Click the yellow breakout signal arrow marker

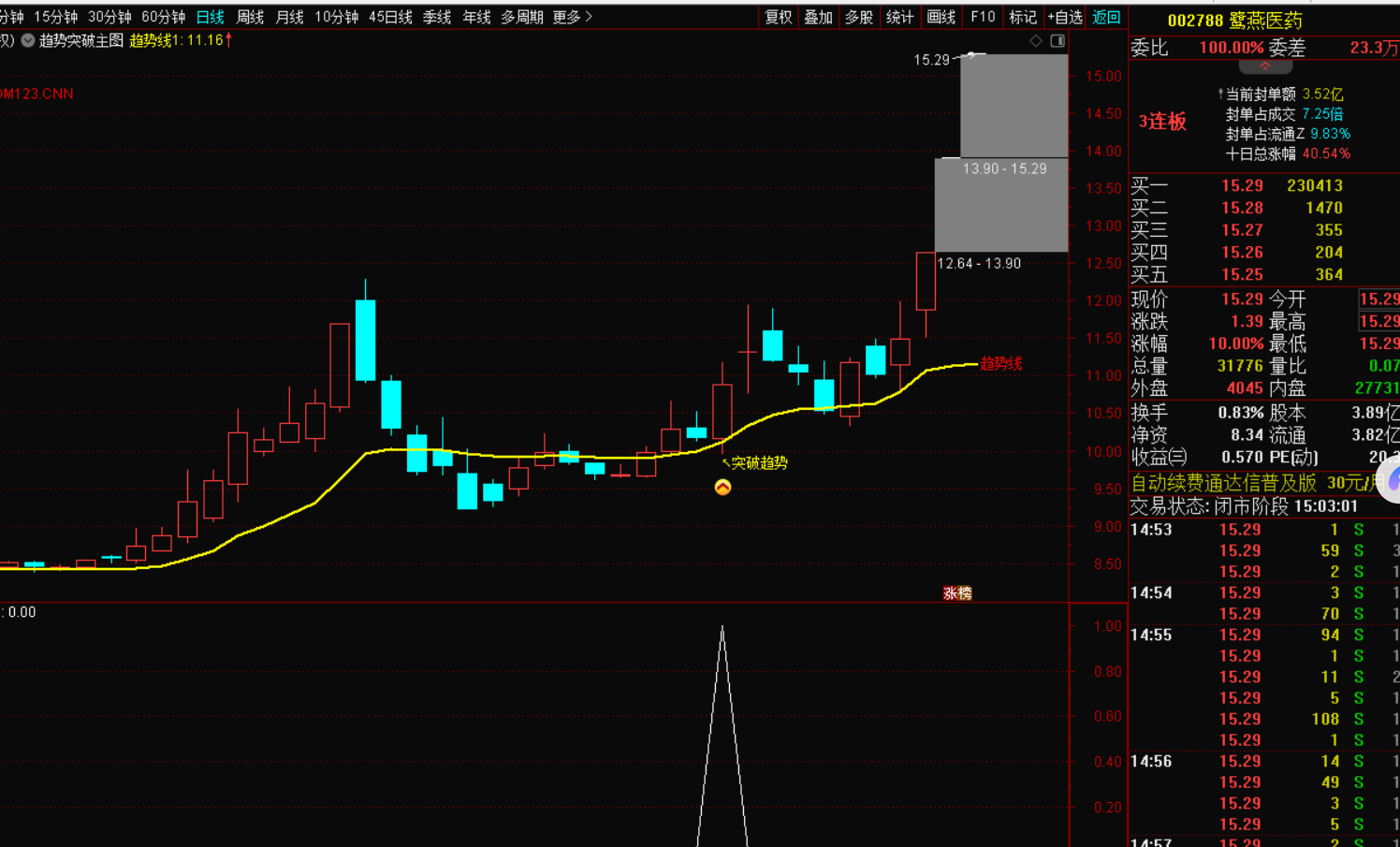[722, 488]
